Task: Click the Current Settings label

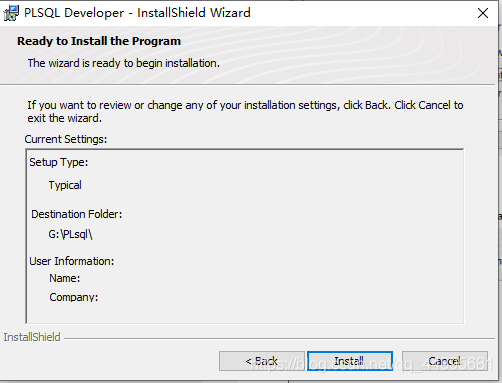Action: pyautogui.click(x=66, y=139)
